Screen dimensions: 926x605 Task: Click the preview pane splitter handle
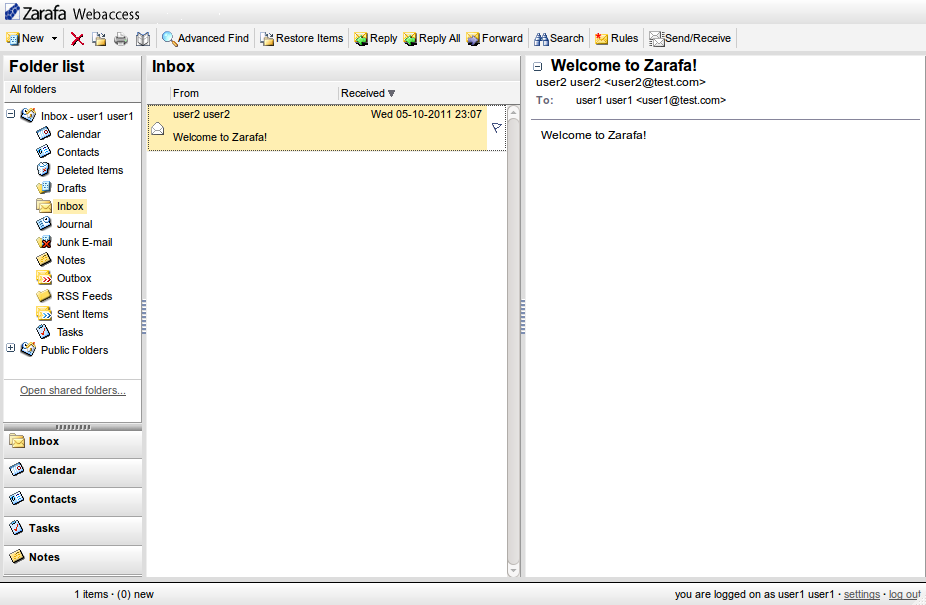pyautogui.click(x=523, y=317)
